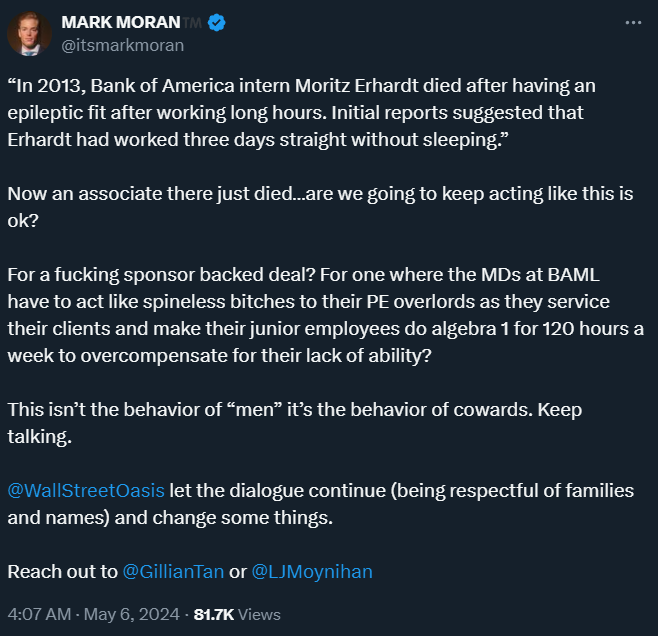
Task: Click the MARK MORAN display name
Action: pyautogui.click(x=119, y=22)
